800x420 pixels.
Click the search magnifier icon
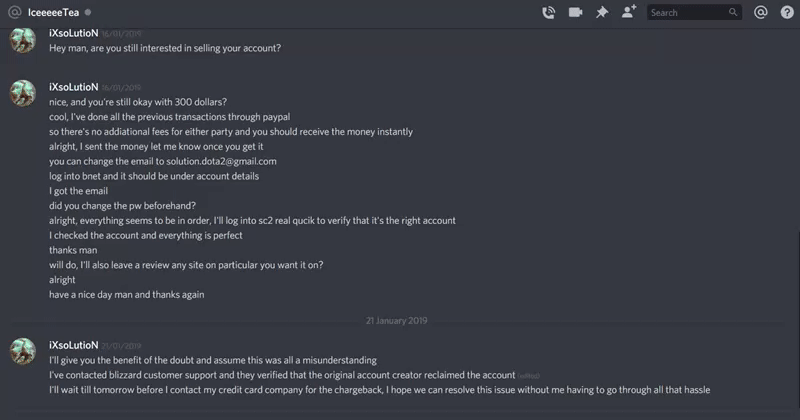coord(733,13)
